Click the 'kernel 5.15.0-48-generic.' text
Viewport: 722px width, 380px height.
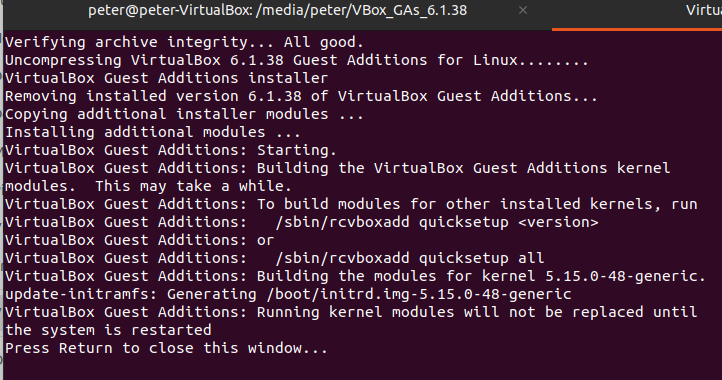(594, 276)
